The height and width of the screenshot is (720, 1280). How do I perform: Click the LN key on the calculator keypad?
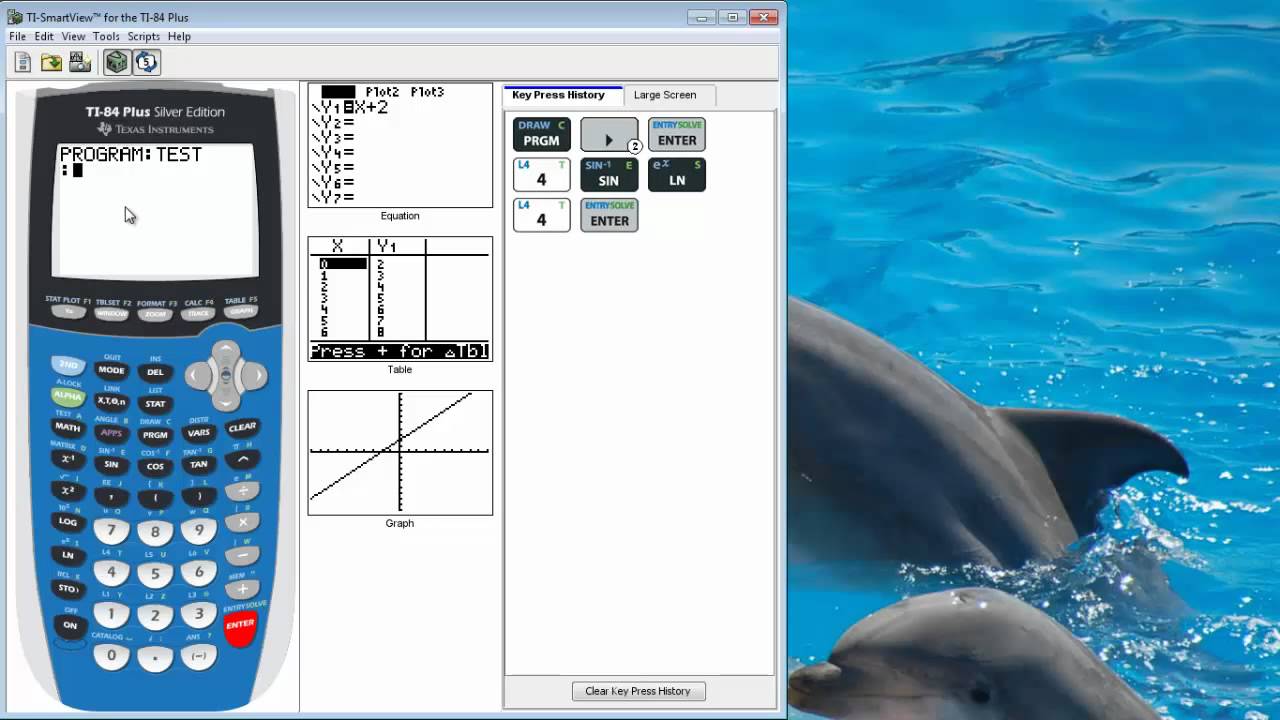[67, 555]
